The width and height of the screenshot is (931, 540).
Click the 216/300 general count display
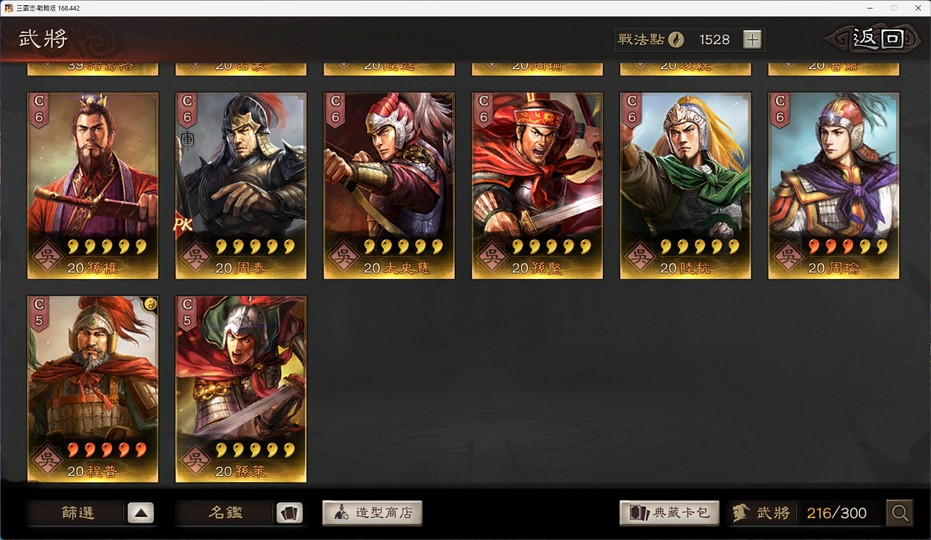click(836, 513)
